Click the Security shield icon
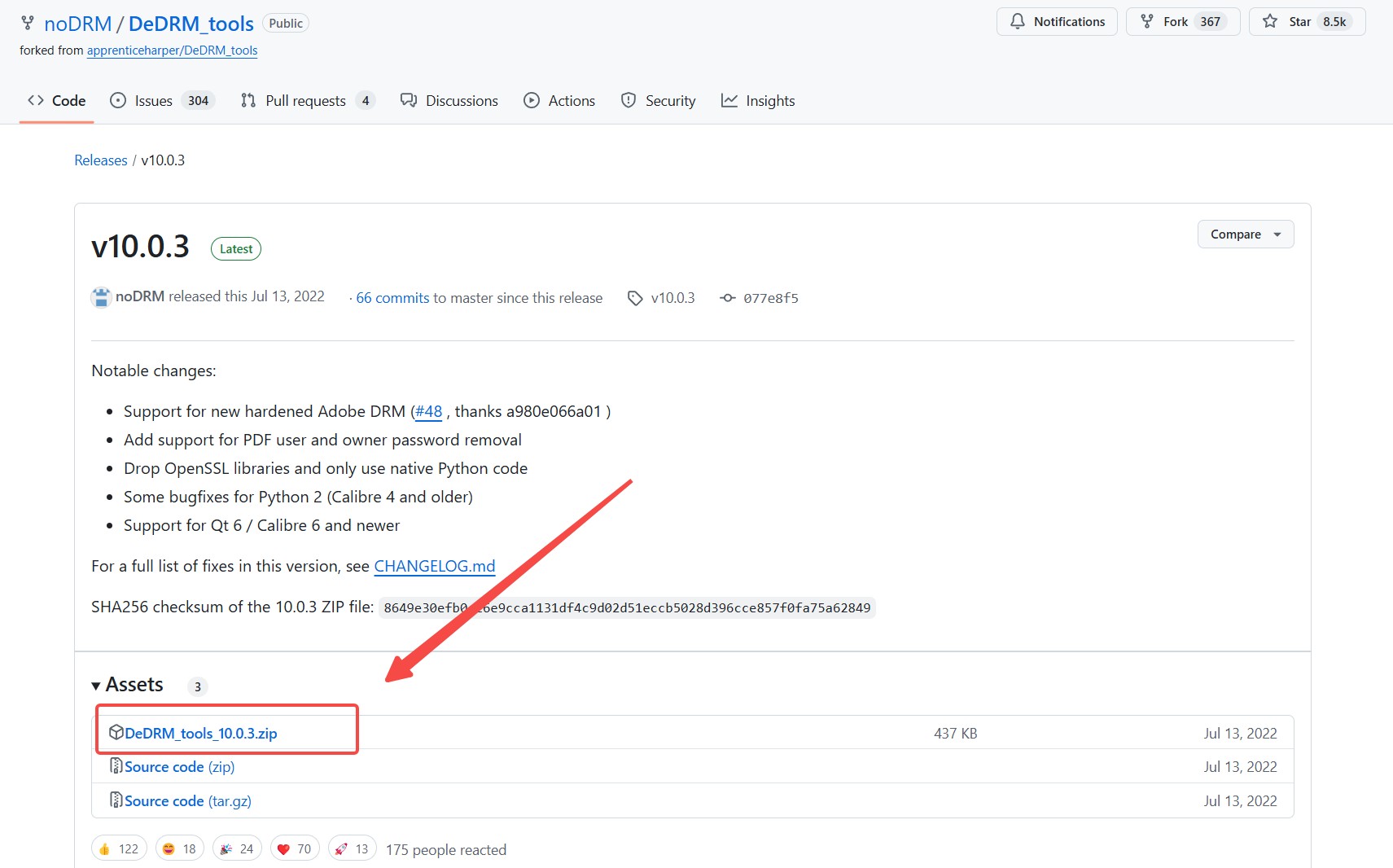The image size is (1393, 868). (x=629, y=100)
